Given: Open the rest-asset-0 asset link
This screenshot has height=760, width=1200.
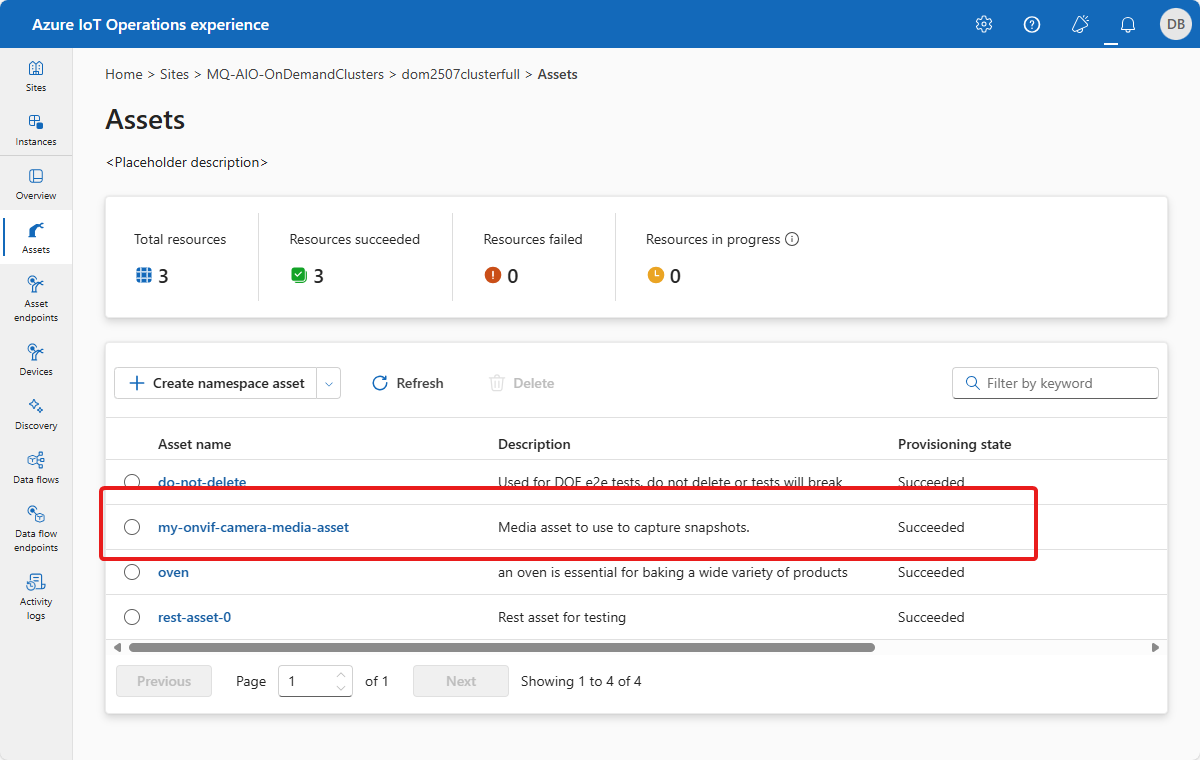Looking at the screenshot, I should (x=194, y=617).
